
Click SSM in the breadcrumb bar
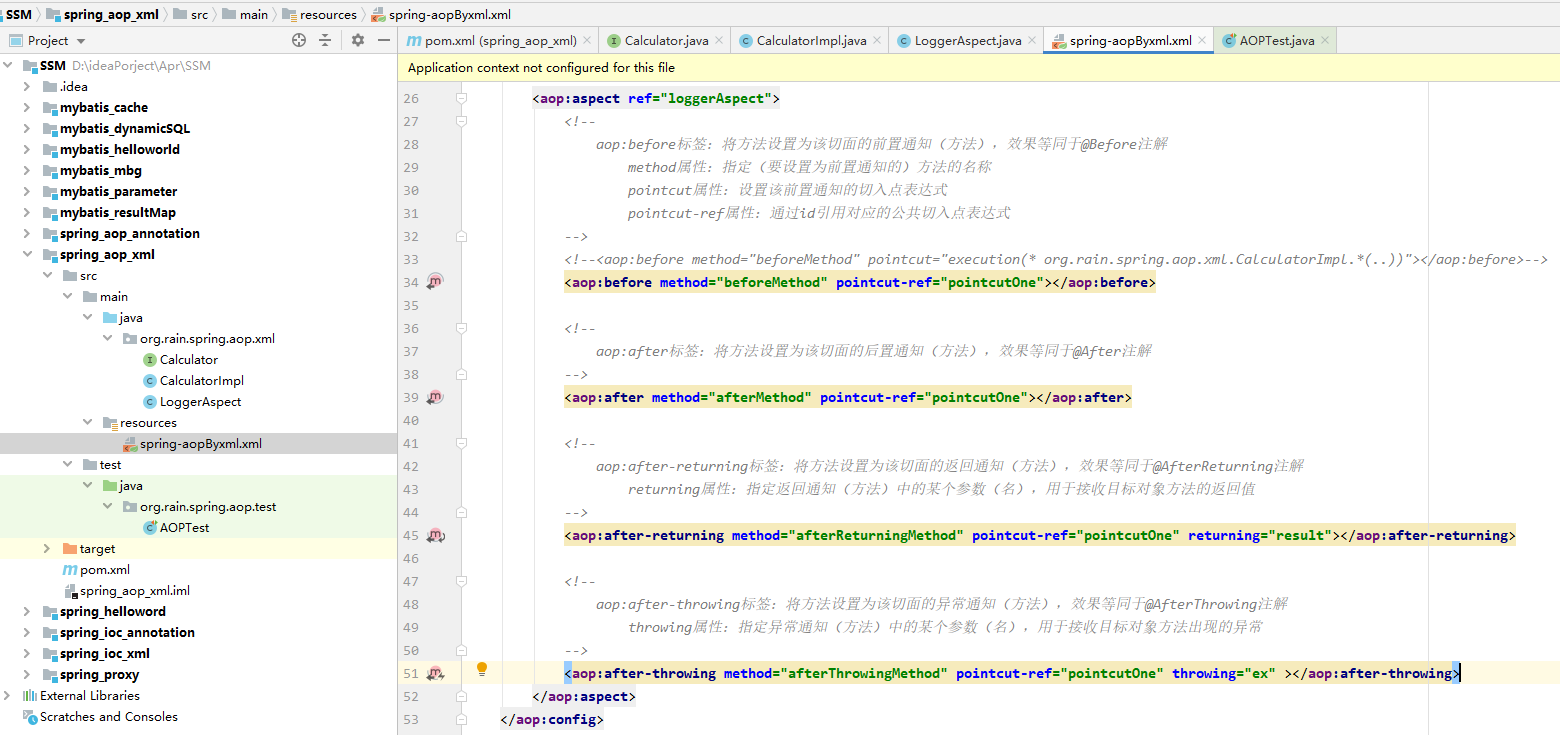pyautogui.click(x=19, y=14)
